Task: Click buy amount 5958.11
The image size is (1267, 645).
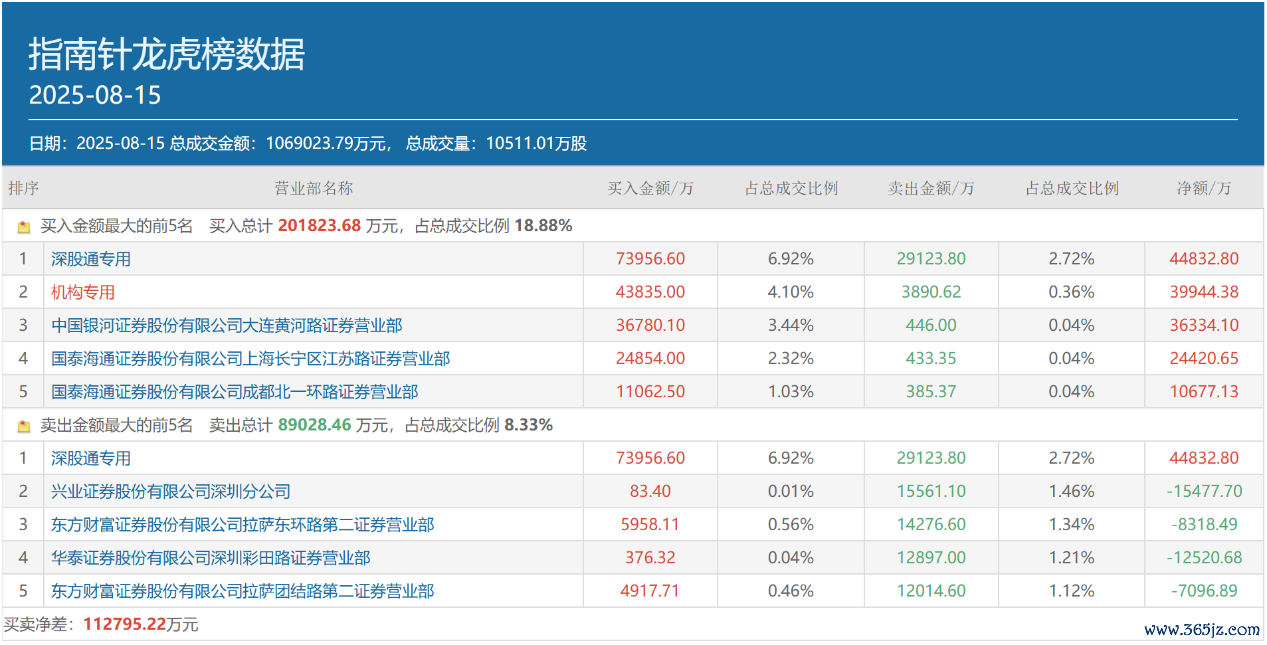Action: tap(651, 524)
